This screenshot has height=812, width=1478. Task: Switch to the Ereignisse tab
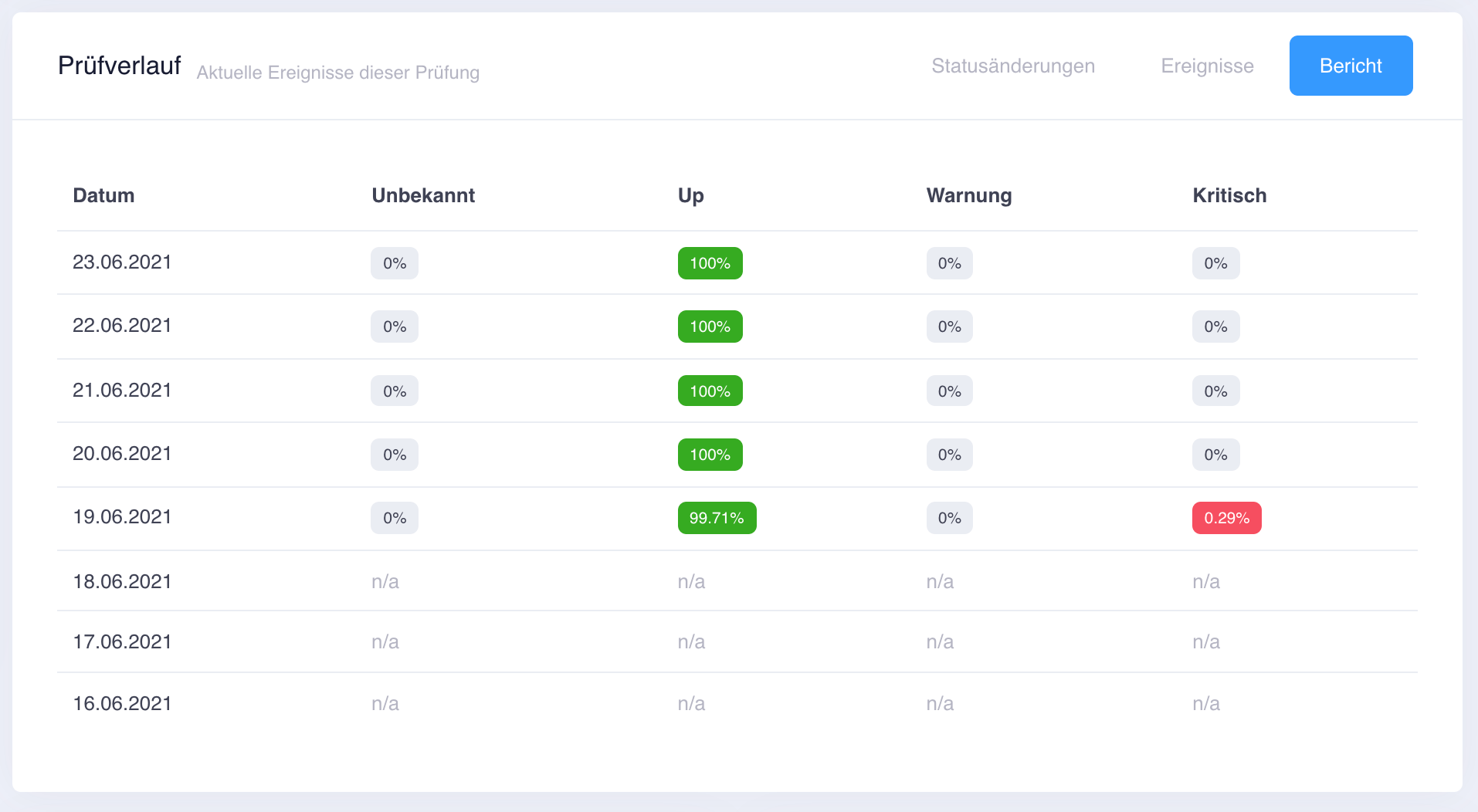tap(1207, 66)
